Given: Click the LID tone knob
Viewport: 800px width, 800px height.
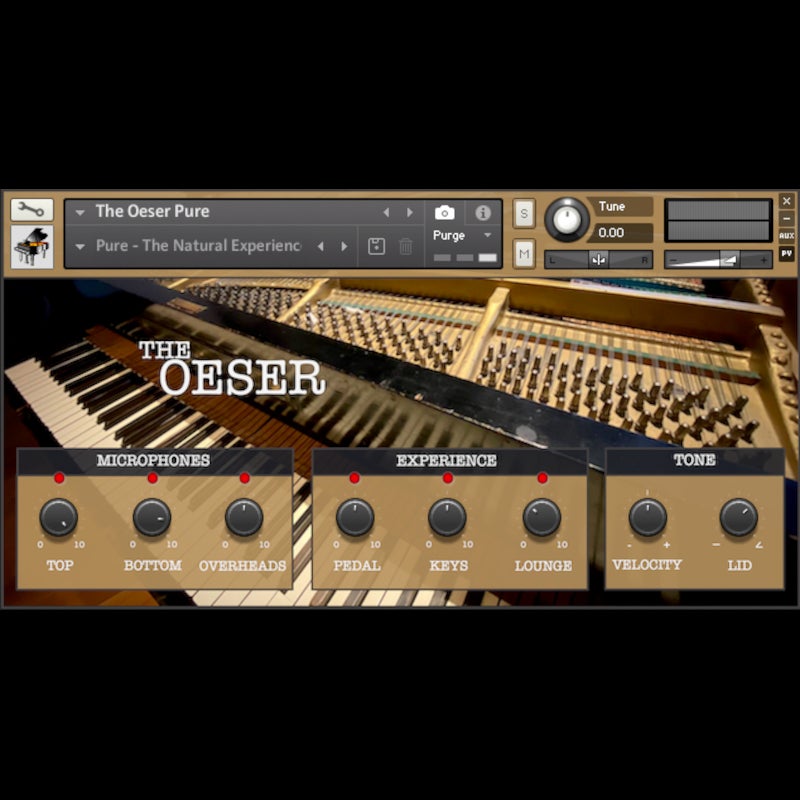Looking at the screenshot, I should 738,517.
